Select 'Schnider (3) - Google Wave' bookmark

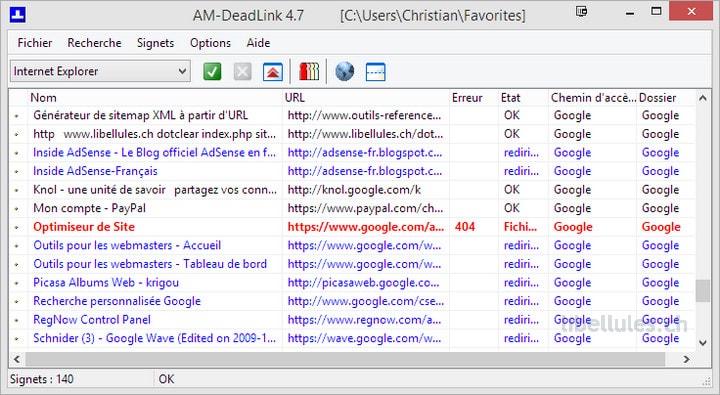tap(154, 338)
